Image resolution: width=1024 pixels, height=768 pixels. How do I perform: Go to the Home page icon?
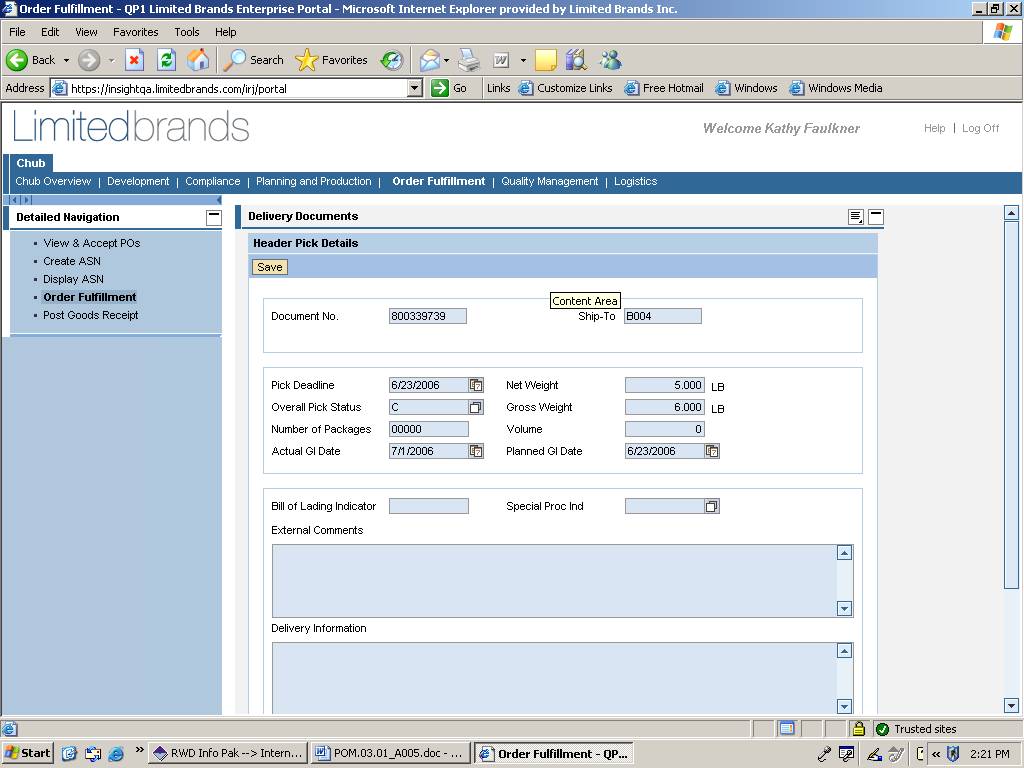click(x=199, y=60)
